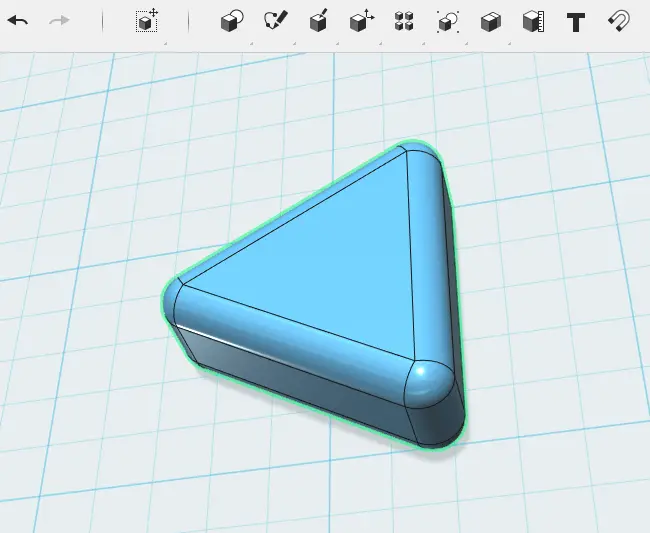The height and width of the screenshot is (533, 650).
Task: Open the Construct tool
Action: 318,20
